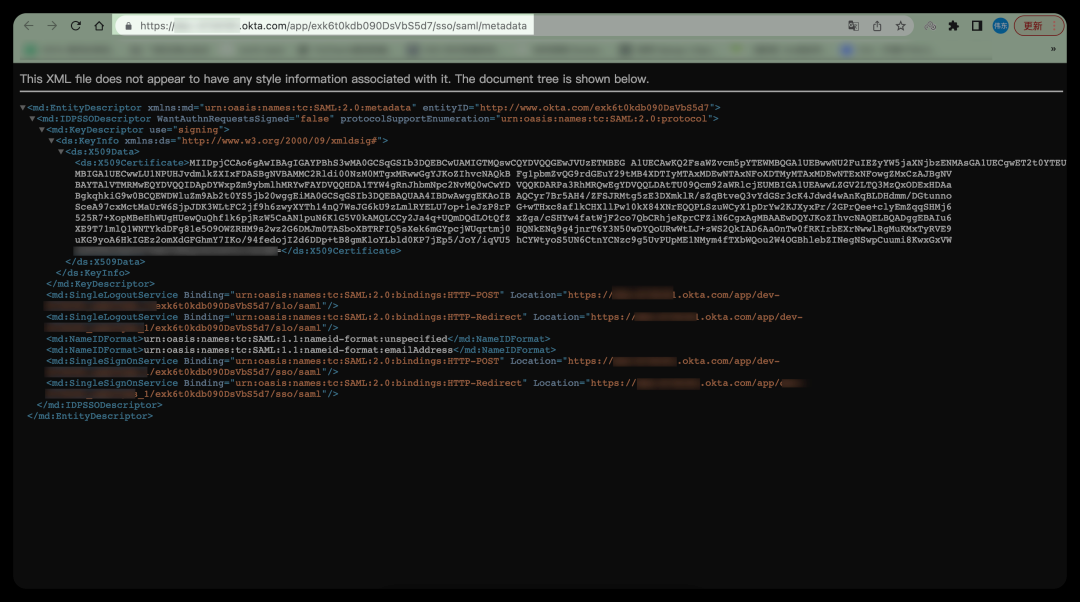Go to the browser Home page
This screenshot has height=602, width=1080.
point(99,25)
